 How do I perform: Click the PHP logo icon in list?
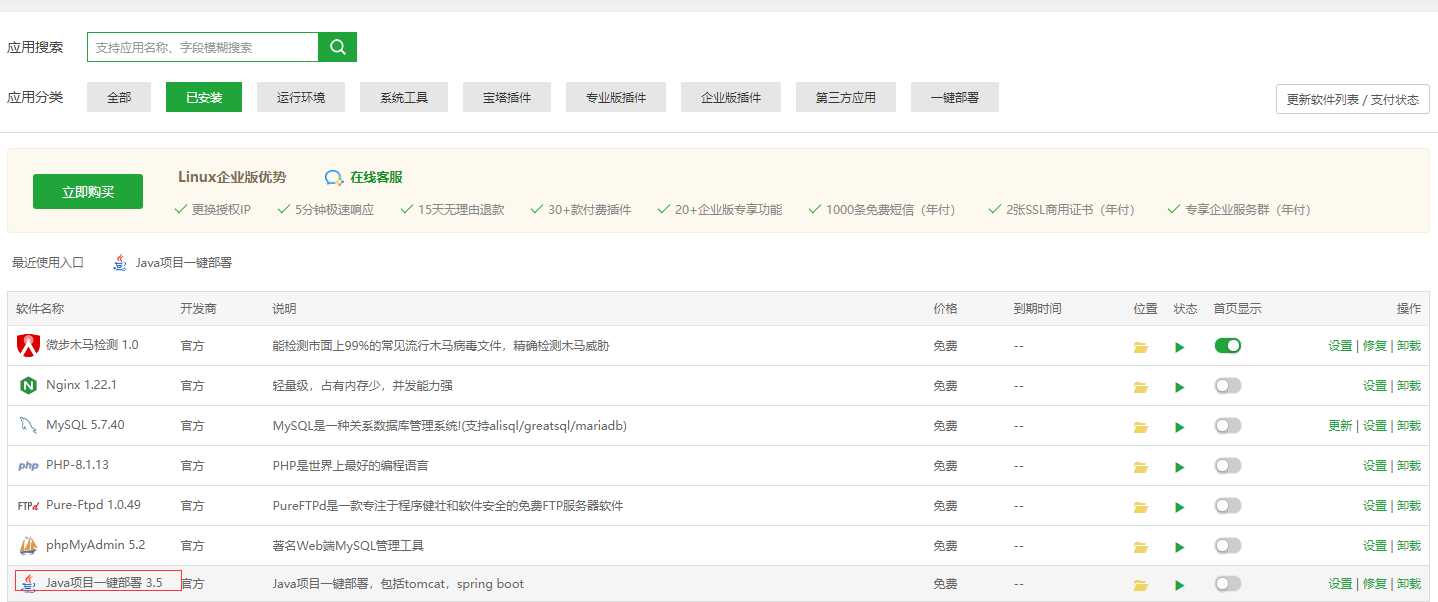(28, 466)
